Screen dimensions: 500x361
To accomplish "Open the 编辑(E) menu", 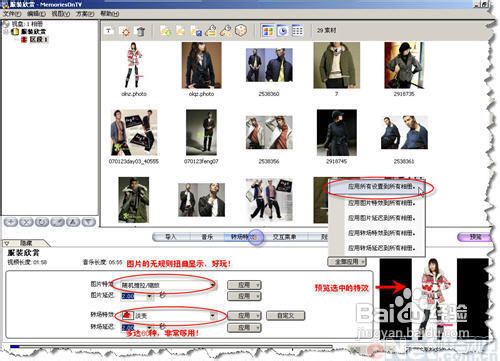I will pos(36,14).
